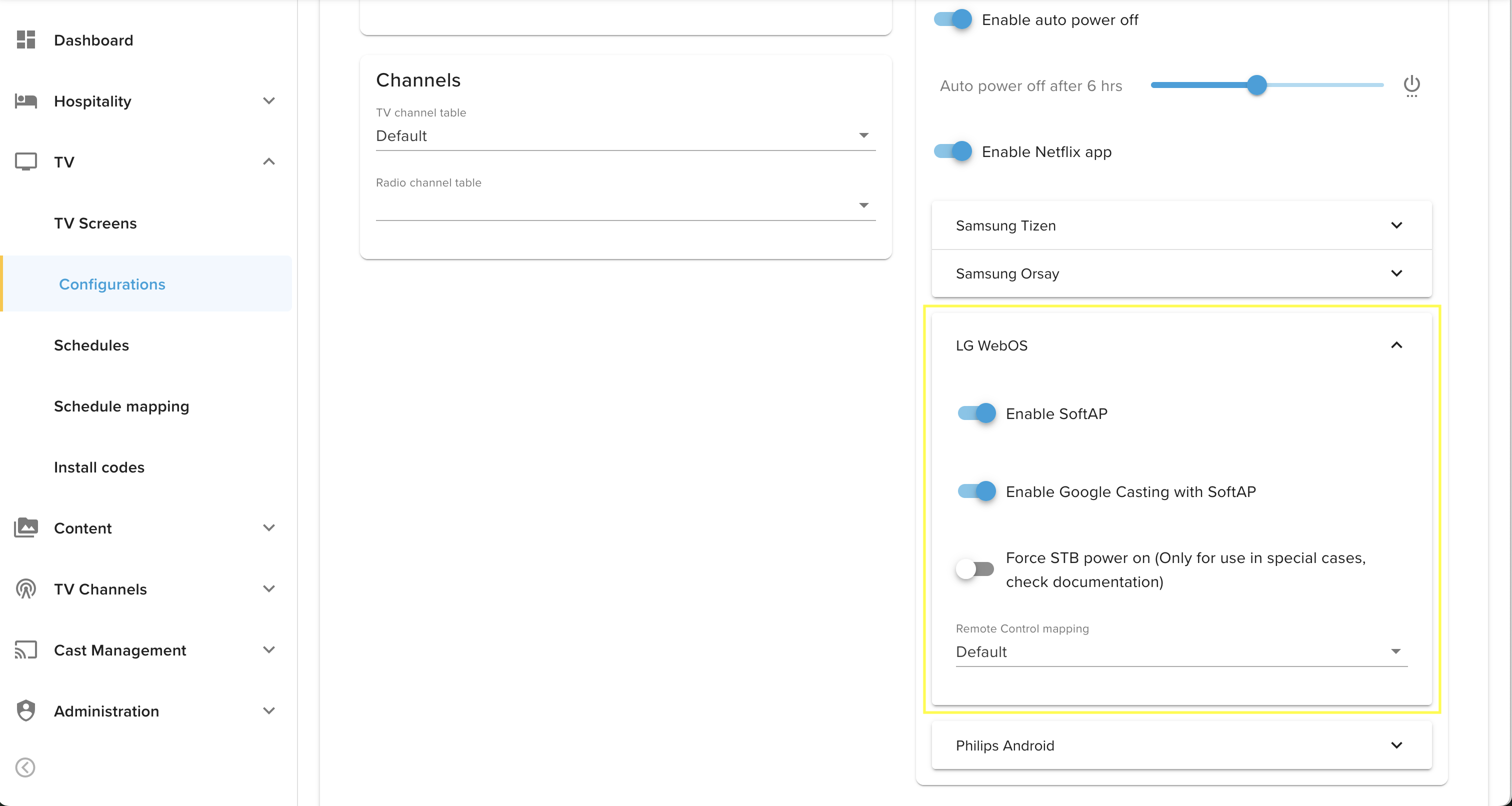Go to TV Screens in sidebar
This screenshot has height=806, width=1512.
point(95,223)
